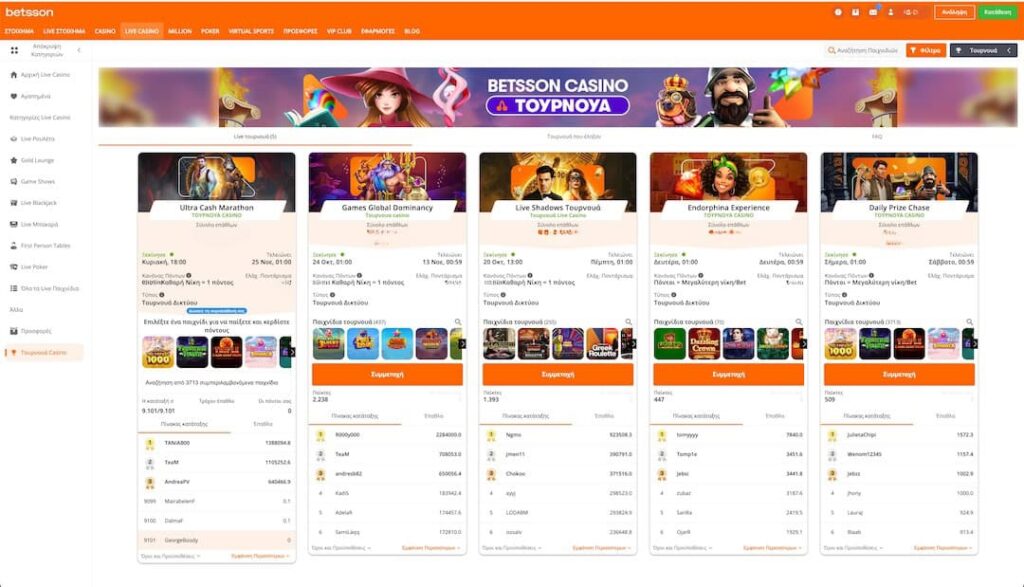Expand the Τουρνουά dropdown at top right

click(976, 50)
